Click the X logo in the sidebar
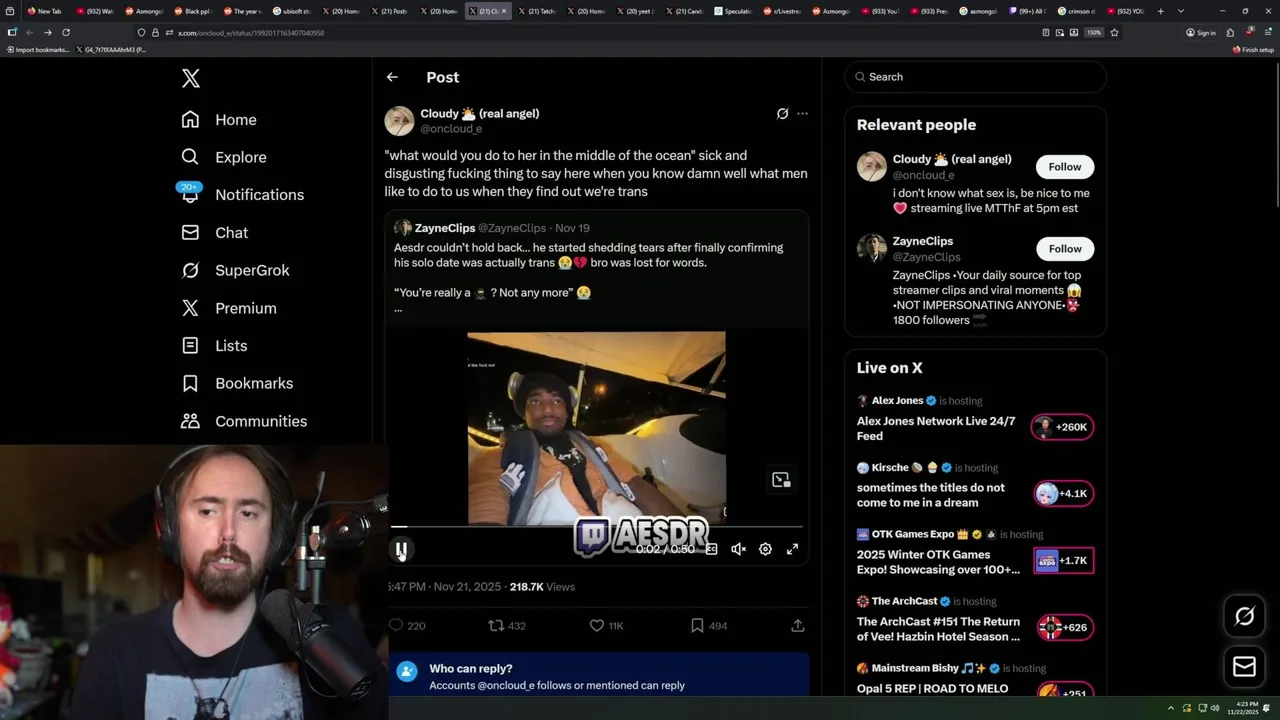1280x720 pixels. coord(191,78)
